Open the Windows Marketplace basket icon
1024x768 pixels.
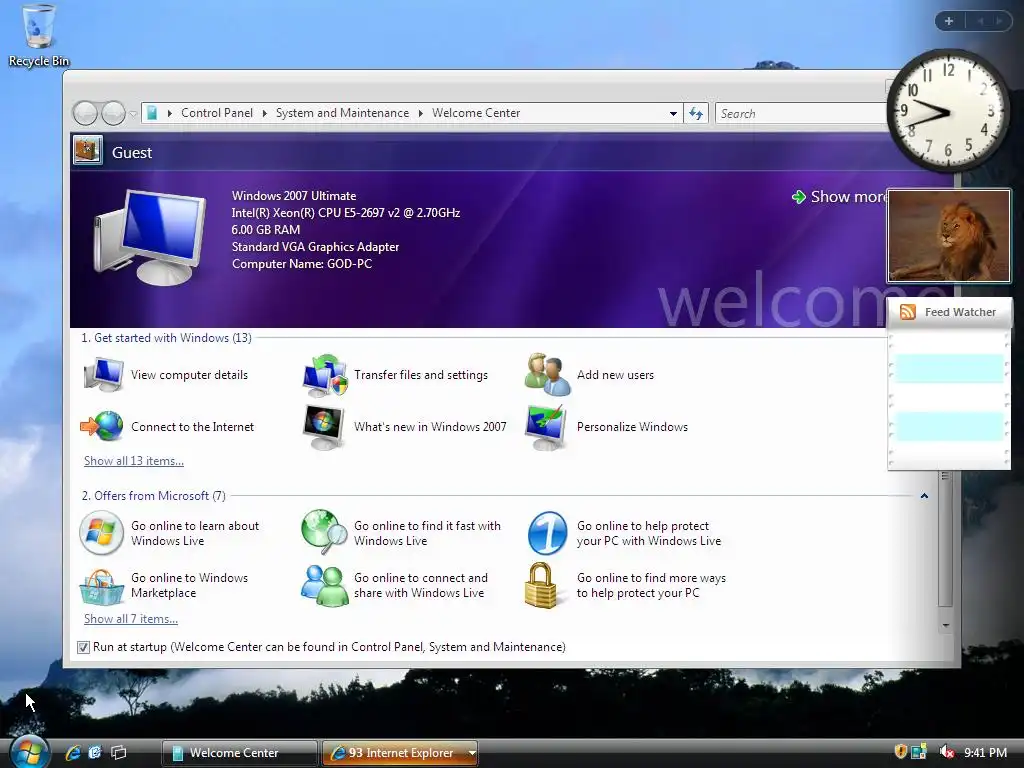point(102,586)
